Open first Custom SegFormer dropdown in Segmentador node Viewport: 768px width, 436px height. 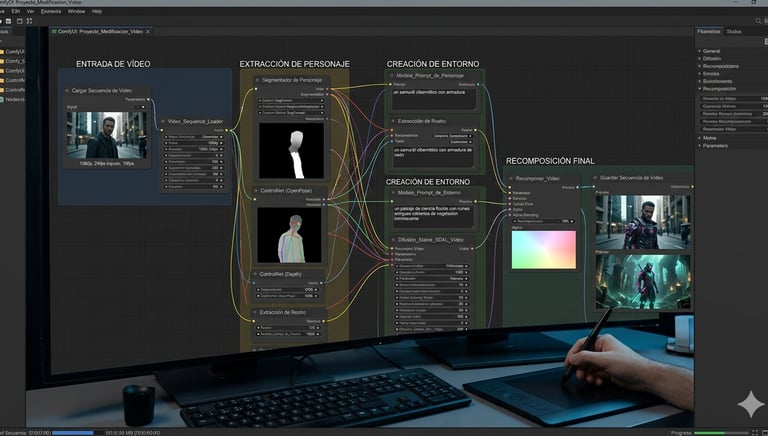click(291, 100)
